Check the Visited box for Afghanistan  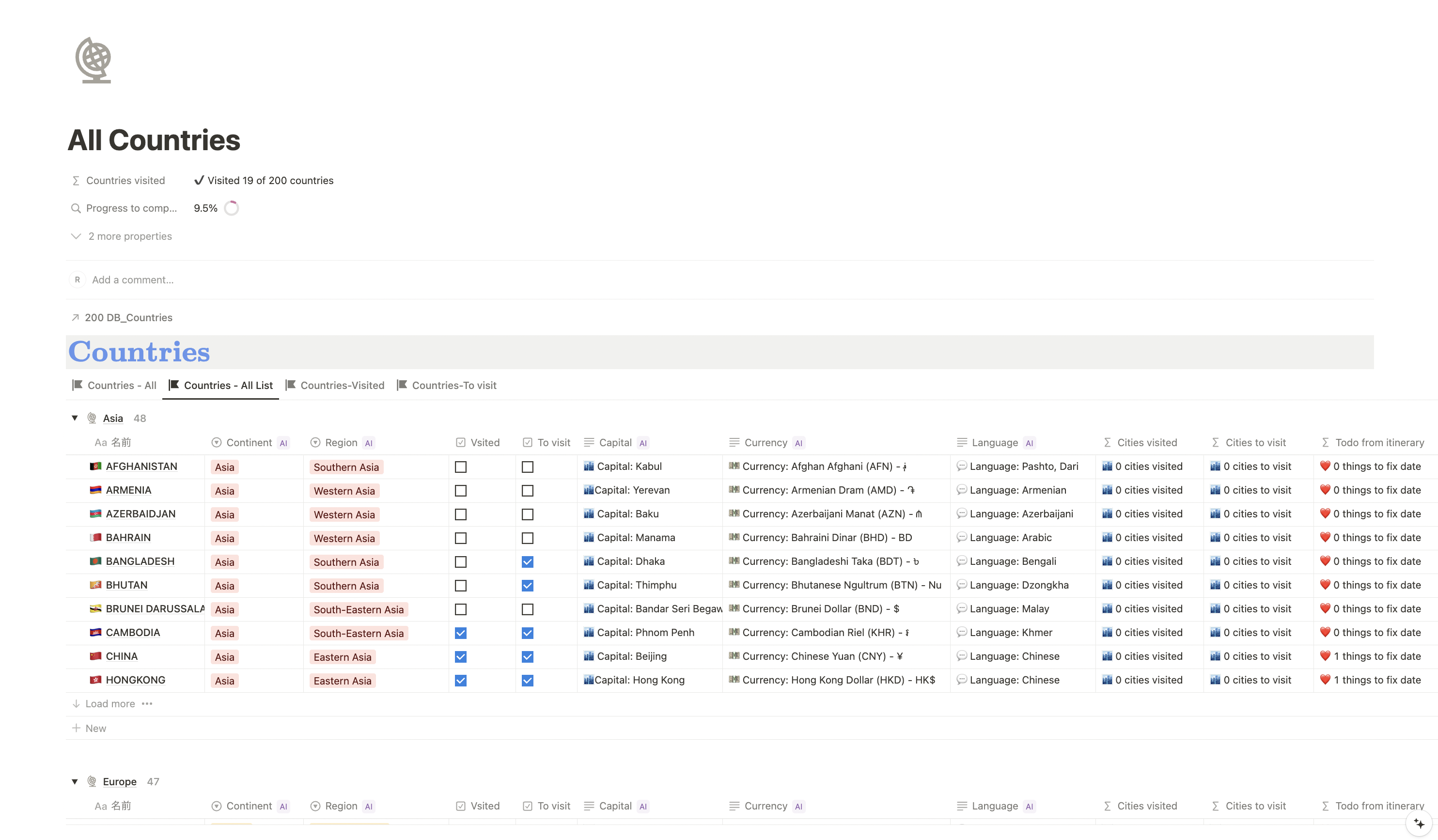pos(460,467)
